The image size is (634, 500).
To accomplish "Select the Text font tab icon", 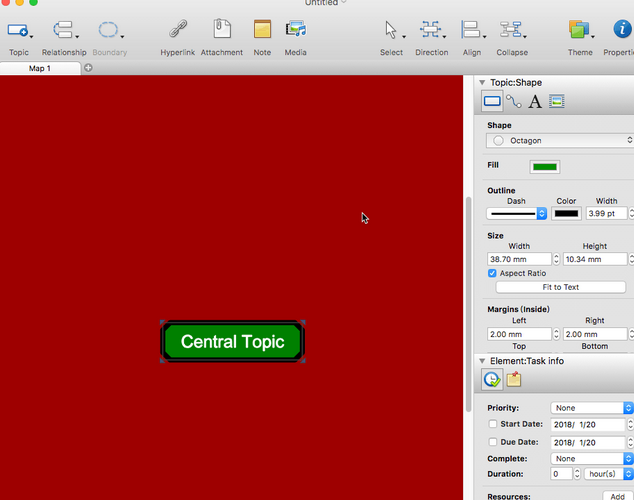I will click(x=535, y=101).
